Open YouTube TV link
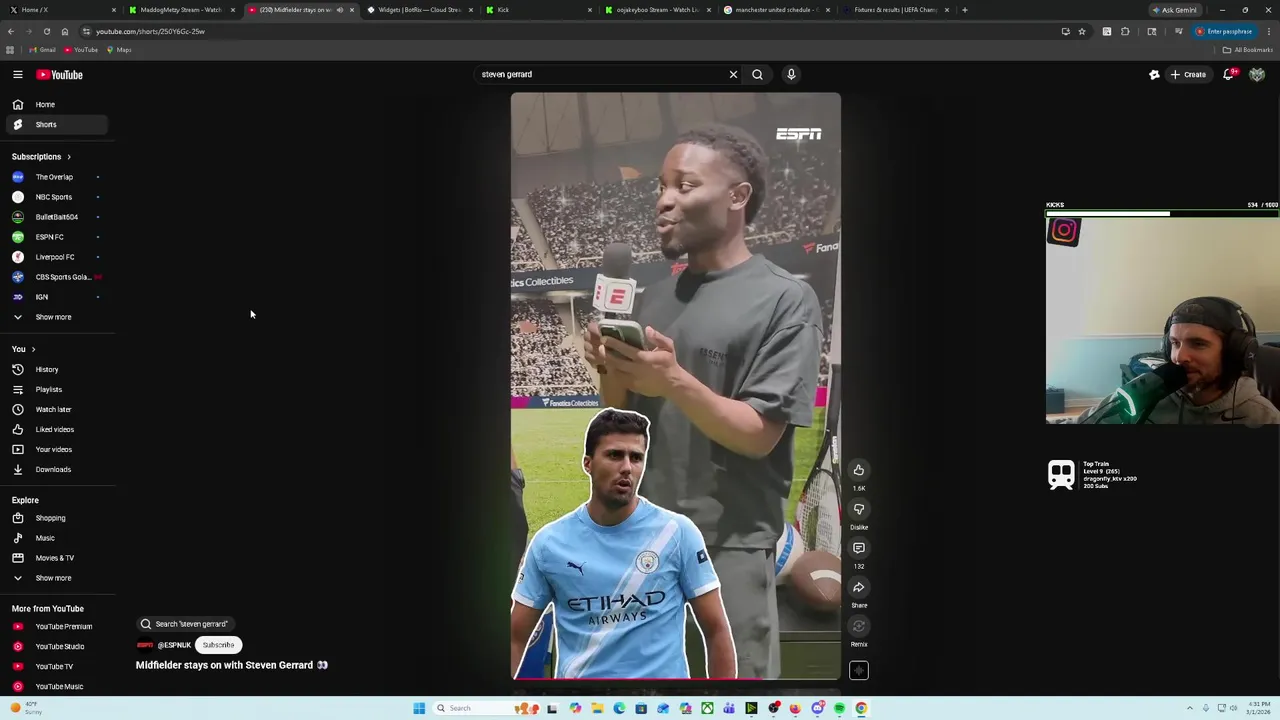Image resolution: width=1280 pixels, height=720 pixels. tap(57, 666)
